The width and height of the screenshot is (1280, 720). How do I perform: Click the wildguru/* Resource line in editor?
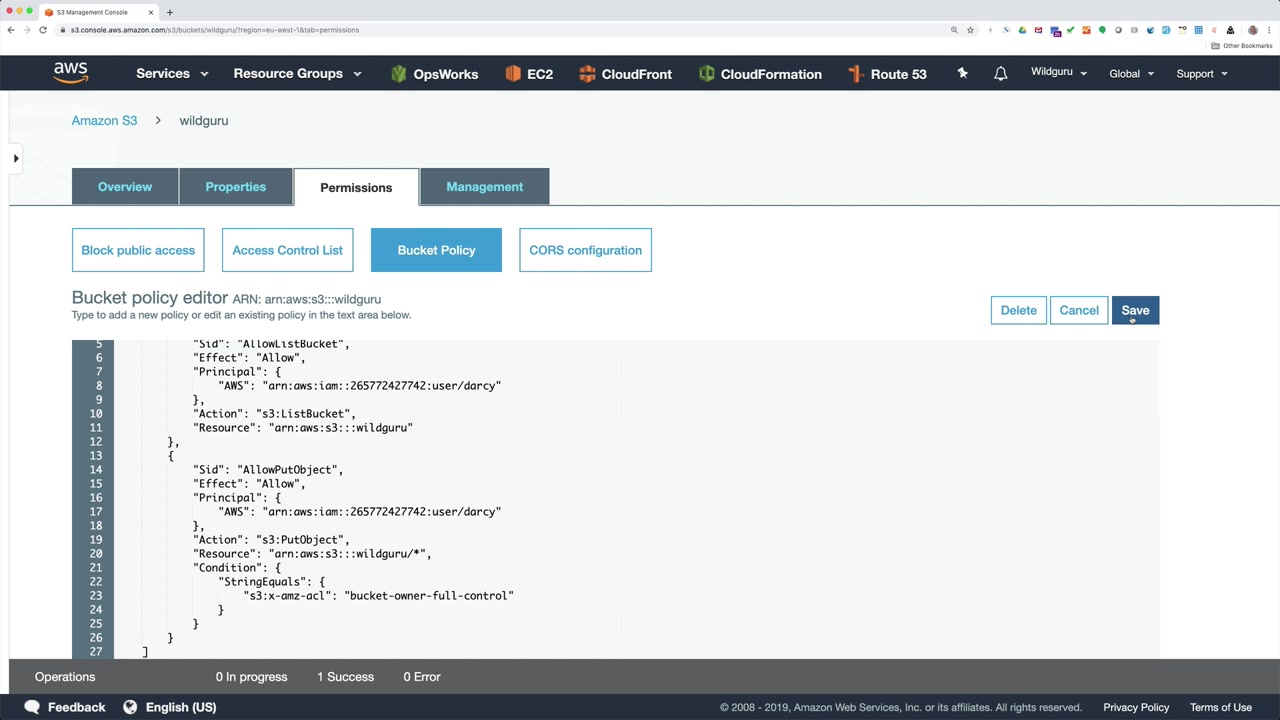(312, 554)
